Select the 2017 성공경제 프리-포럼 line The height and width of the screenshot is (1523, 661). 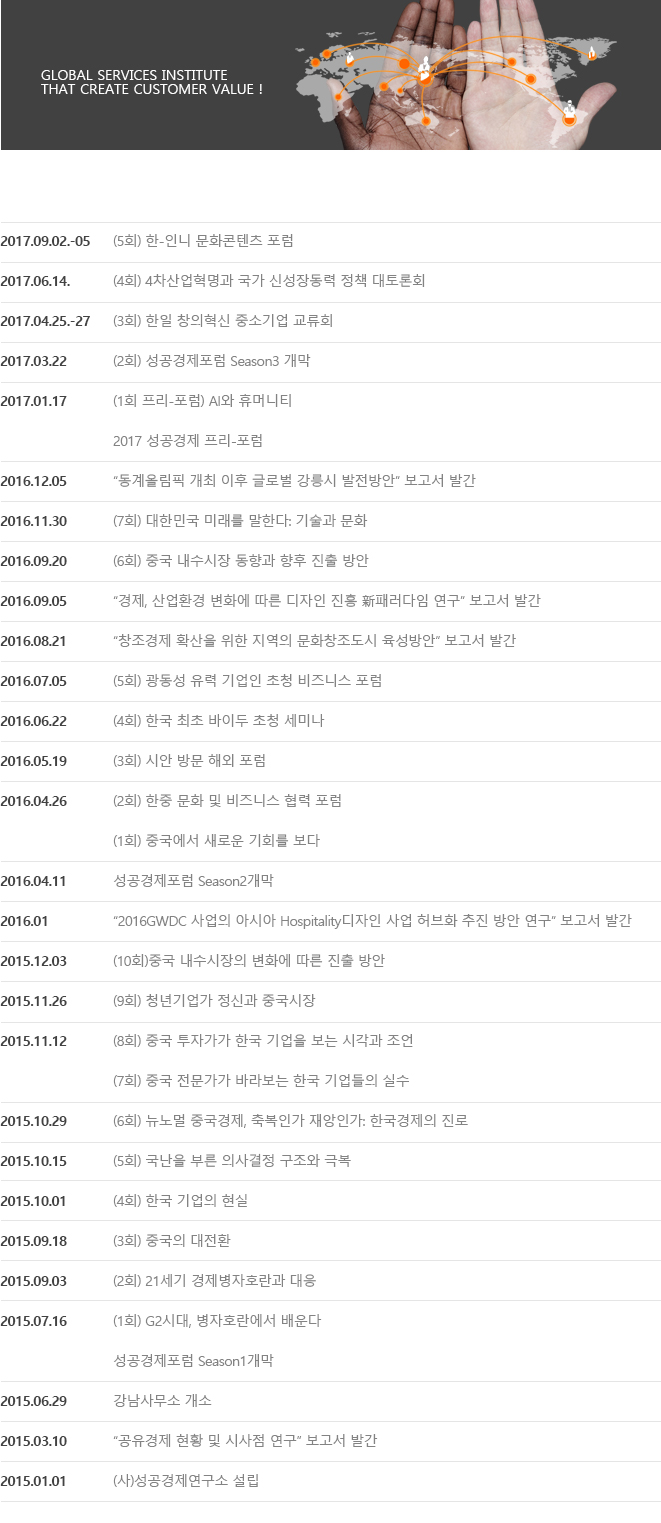tap(188, 440)
